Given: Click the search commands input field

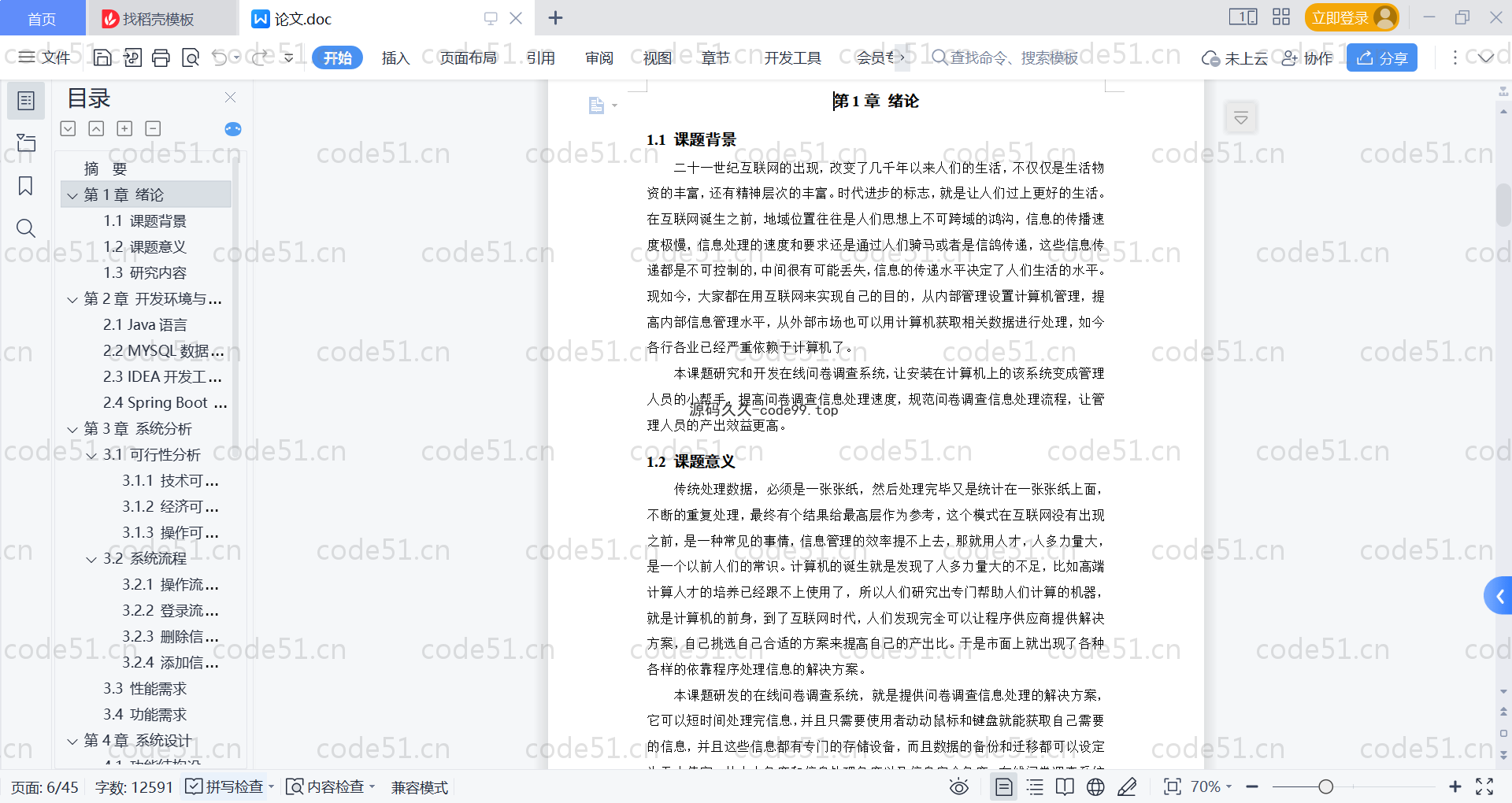Looking at the screenshot, I should [1013, 57].
